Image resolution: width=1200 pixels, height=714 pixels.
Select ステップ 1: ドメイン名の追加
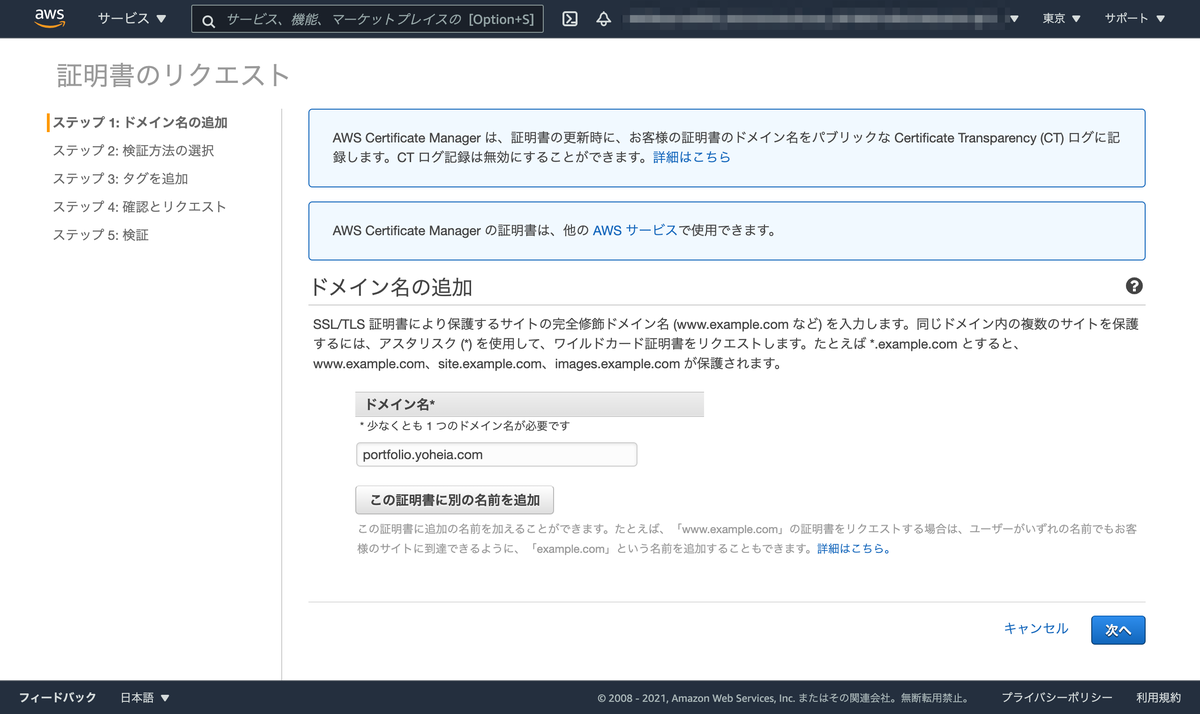pyautogui.click(x=140, y=122)
